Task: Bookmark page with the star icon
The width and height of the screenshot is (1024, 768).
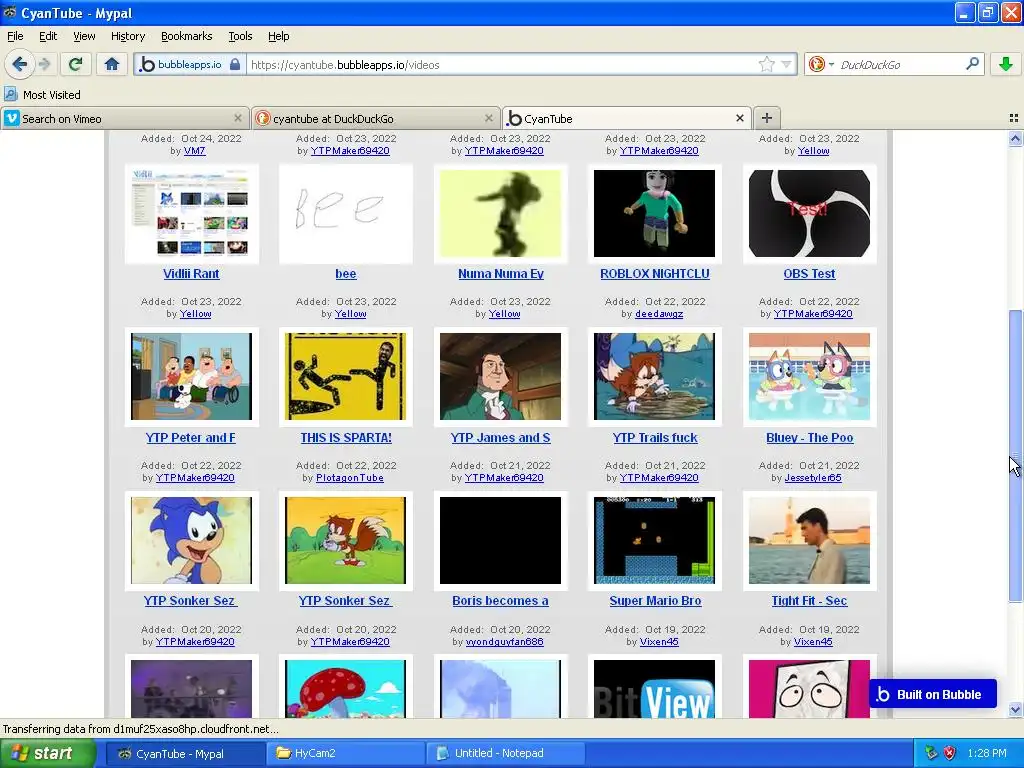Action: 767,64
